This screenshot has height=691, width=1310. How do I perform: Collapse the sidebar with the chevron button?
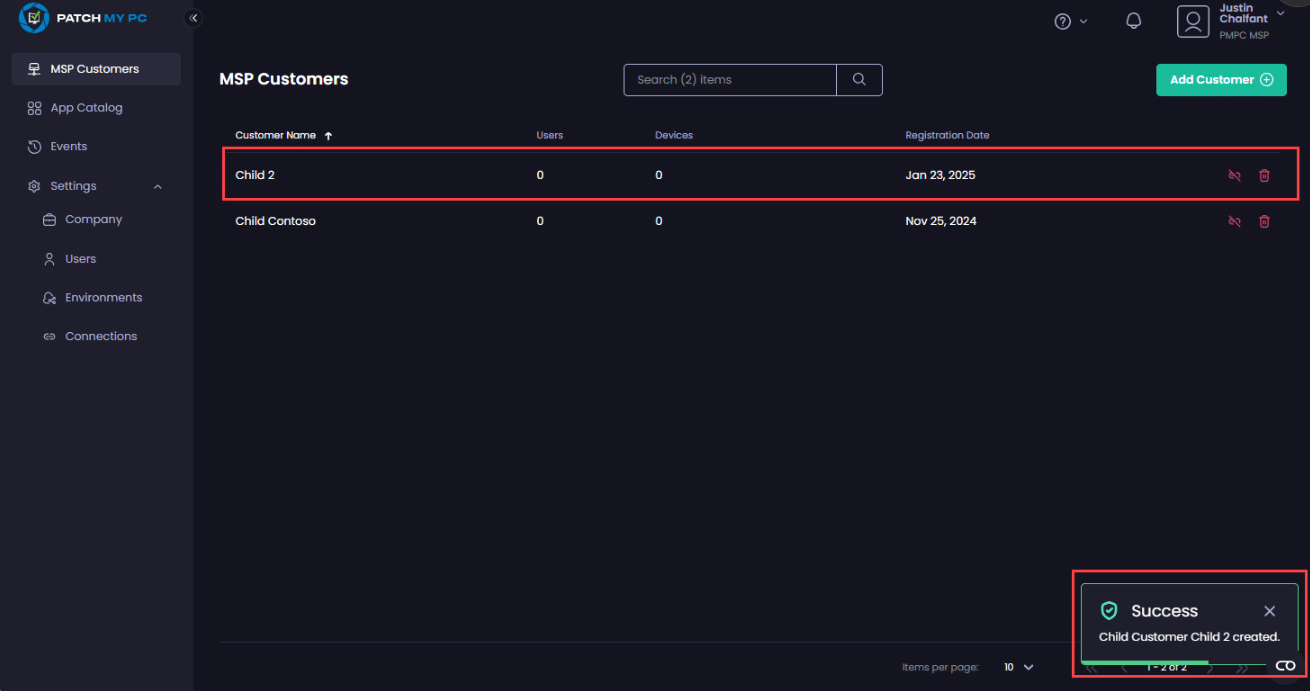tap(193, 18)
